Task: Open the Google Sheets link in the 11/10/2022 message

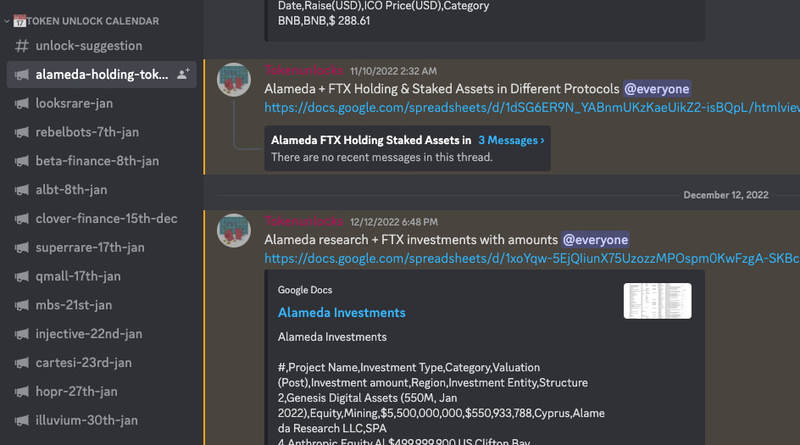Action: pos(531,107)
